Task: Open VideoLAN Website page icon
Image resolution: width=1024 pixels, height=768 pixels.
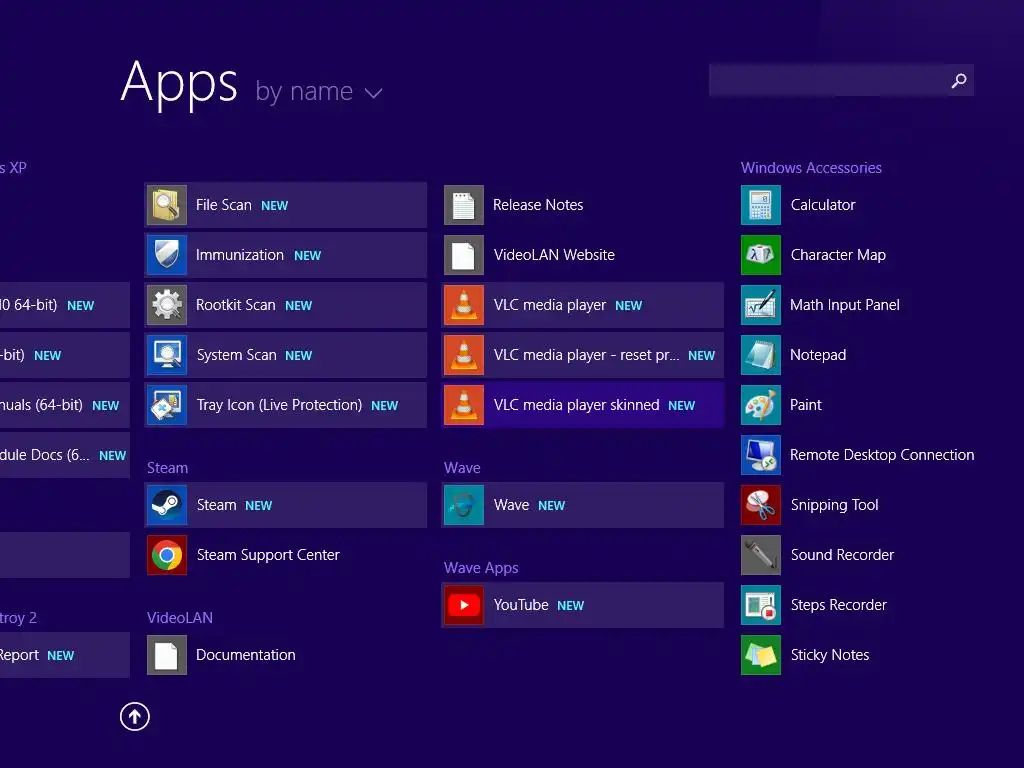Action: coord(464,255)
